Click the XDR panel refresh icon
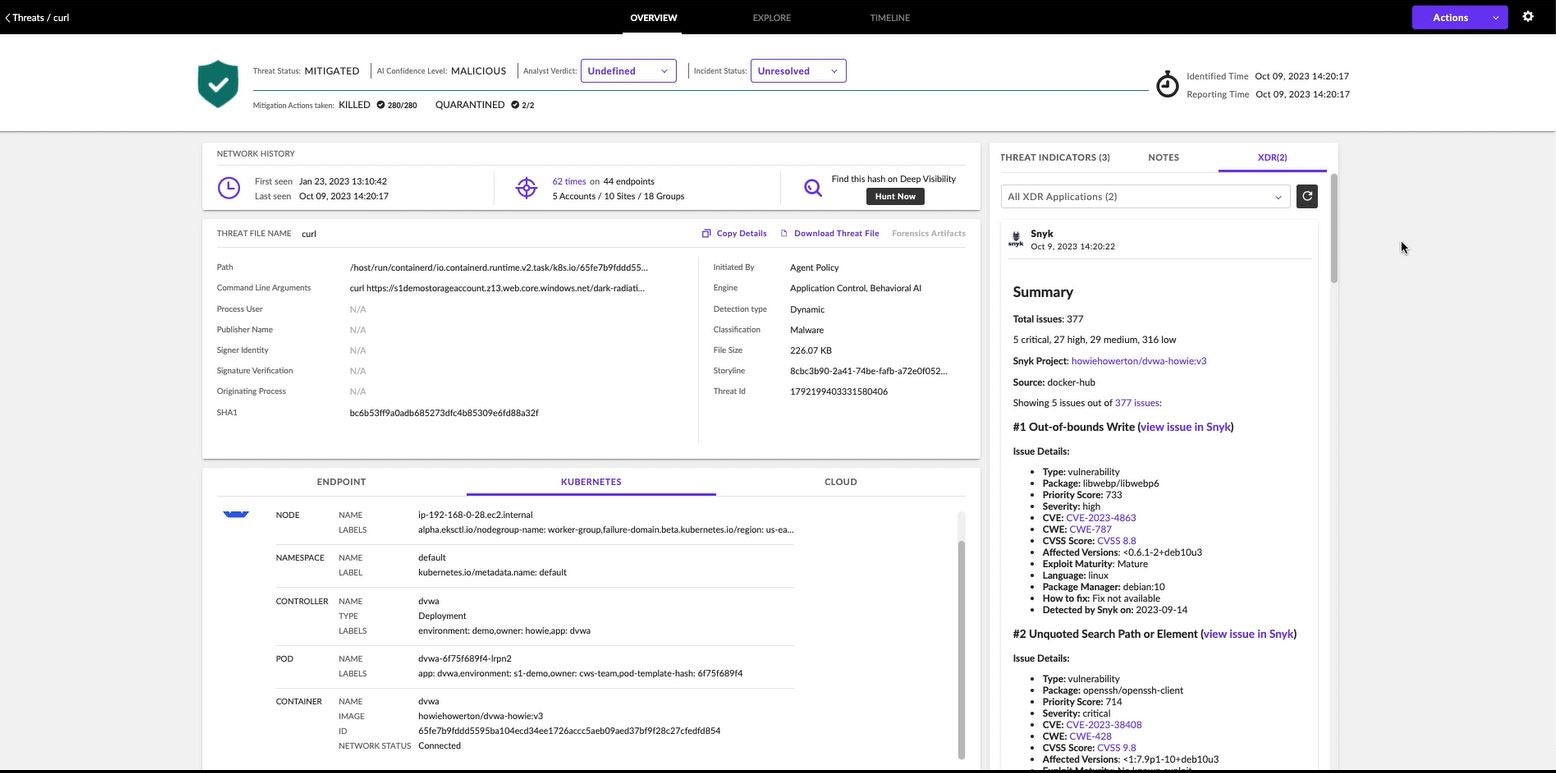 click(1306, 197)
